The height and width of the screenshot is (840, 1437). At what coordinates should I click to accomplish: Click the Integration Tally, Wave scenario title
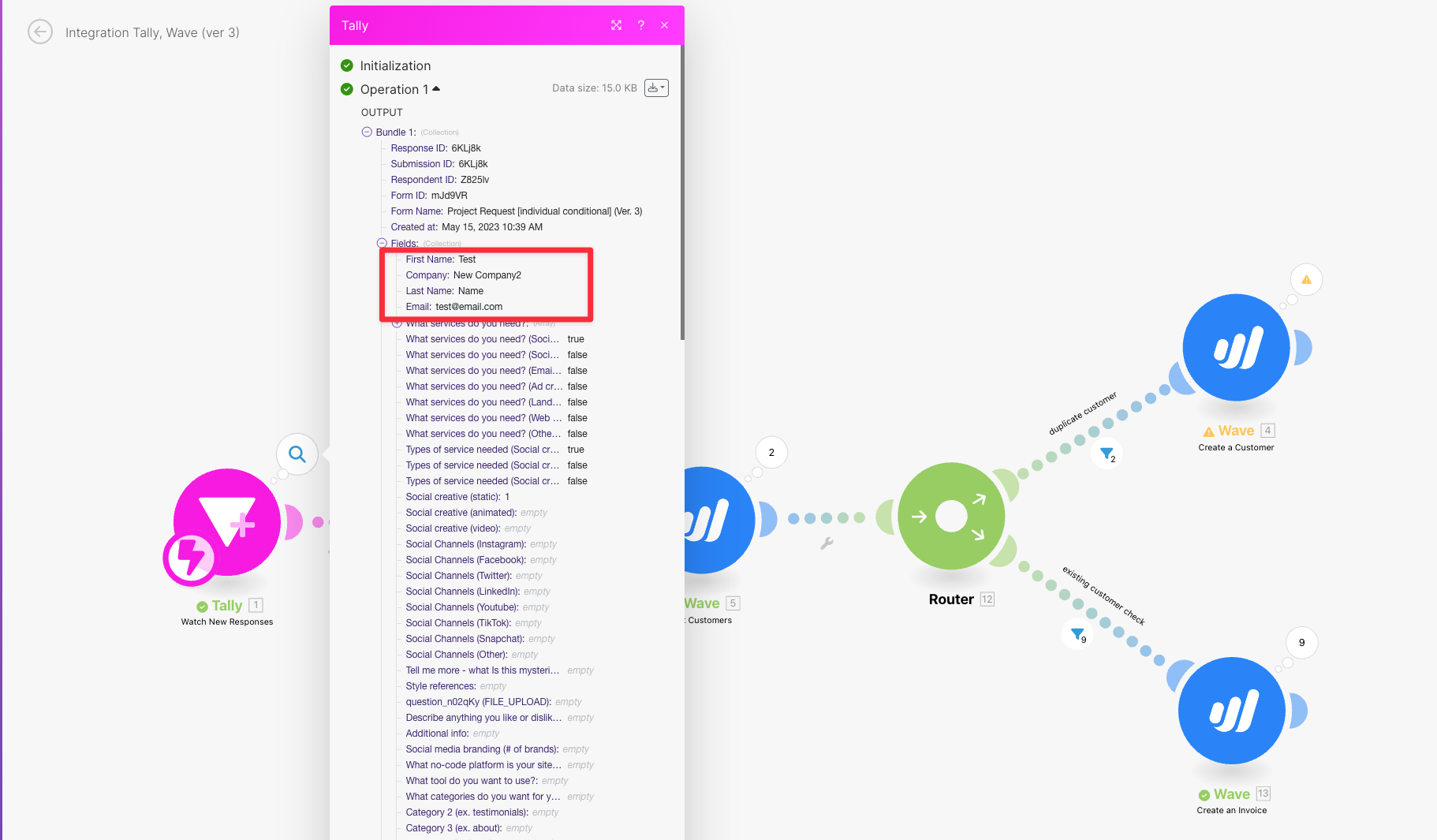[x=152, y=32]
